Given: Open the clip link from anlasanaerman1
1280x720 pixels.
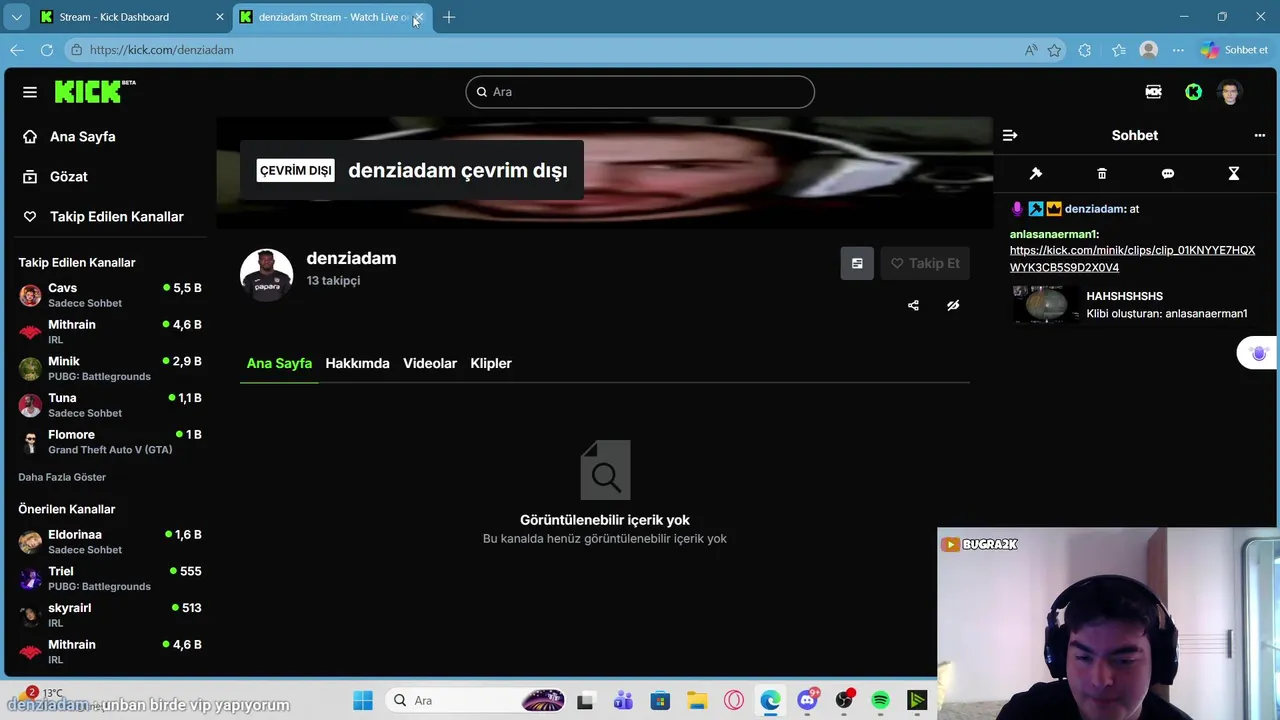Looking at the screenshot, I should click(x=1132, y=259).
